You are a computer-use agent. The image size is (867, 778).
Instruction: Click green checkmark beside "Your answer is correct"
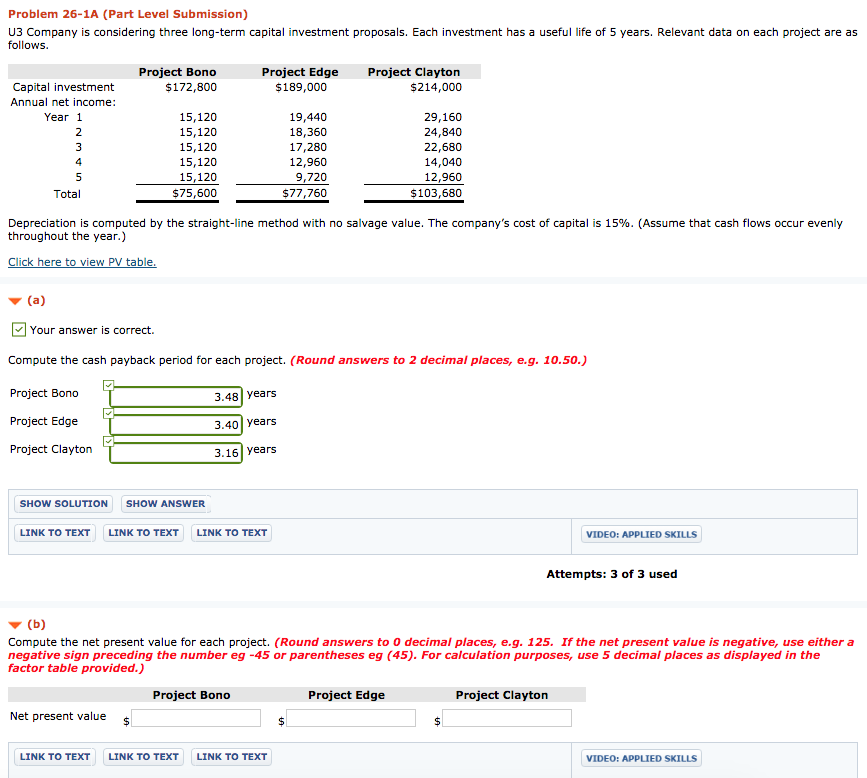tap(18, 329)
